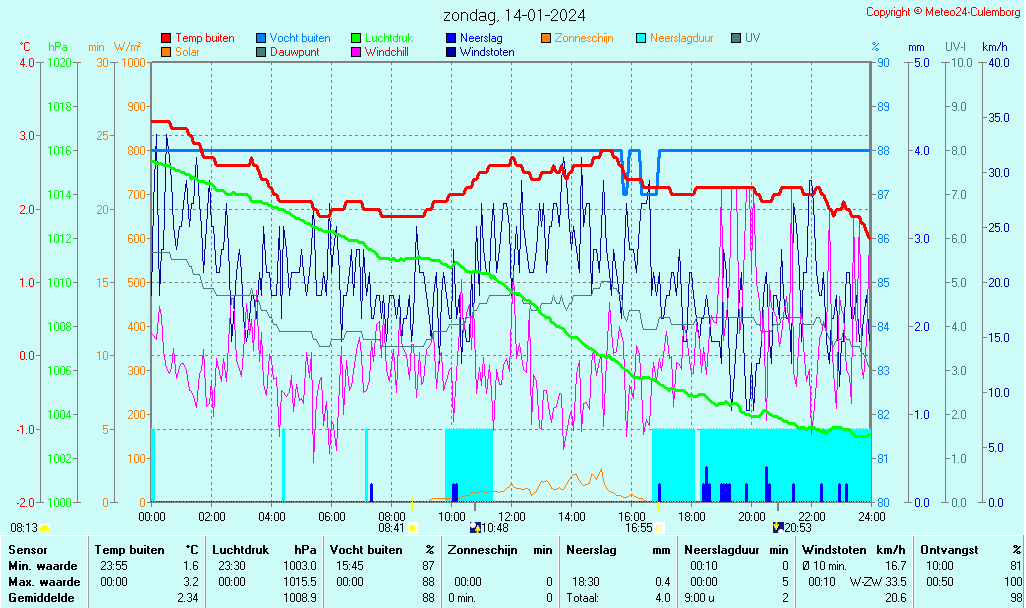The height and width of the screenshot is (608, 1026).
Task: Click the moonset icon beside 20:53
Action: click(x=778, y=527)
